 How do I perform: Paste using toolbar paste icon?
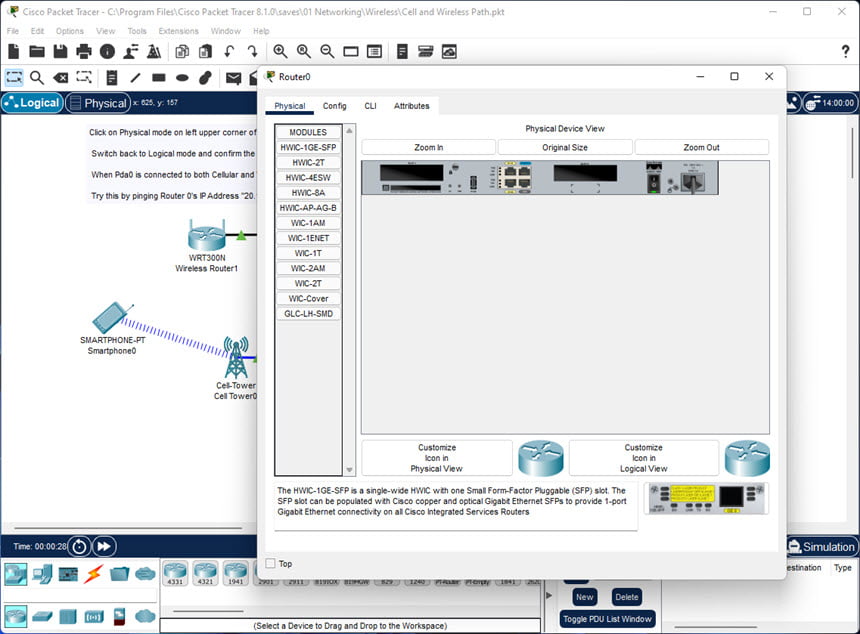pos(205,52)
